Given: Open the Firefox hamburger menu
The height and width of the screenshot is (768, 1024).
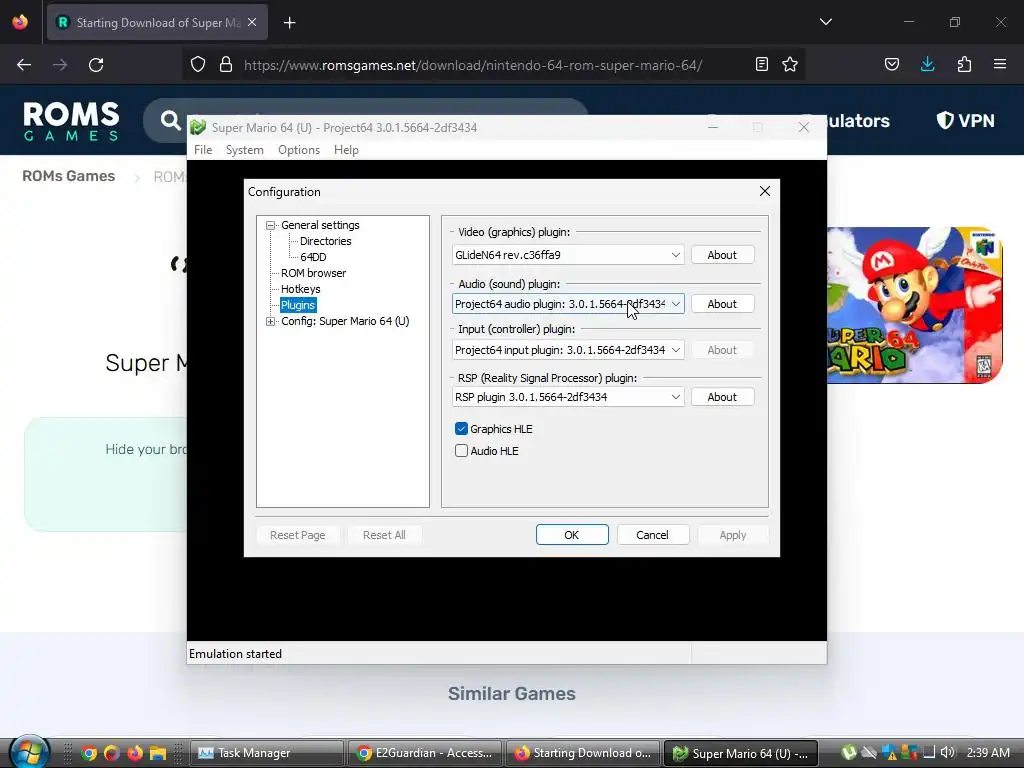Looking at the screenshot, I should click(x=1000, y=64).
